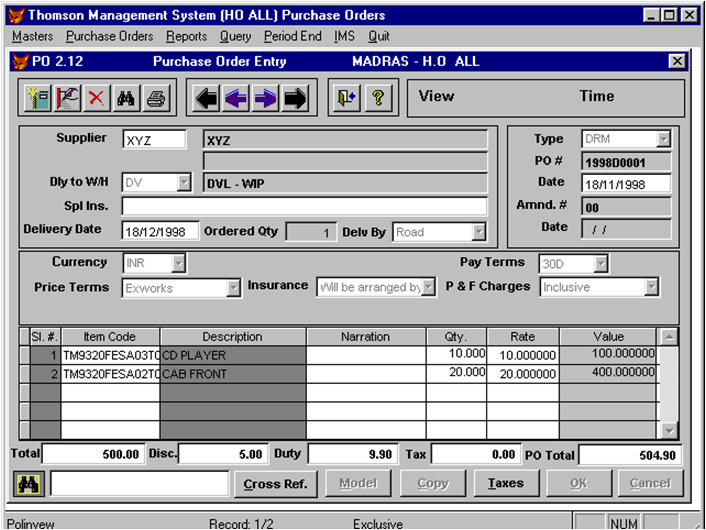Image resolution: width=706 pixels, height=530 pixels.
Task: Click the Delivery Date field
Action: [x=160, y=231]
